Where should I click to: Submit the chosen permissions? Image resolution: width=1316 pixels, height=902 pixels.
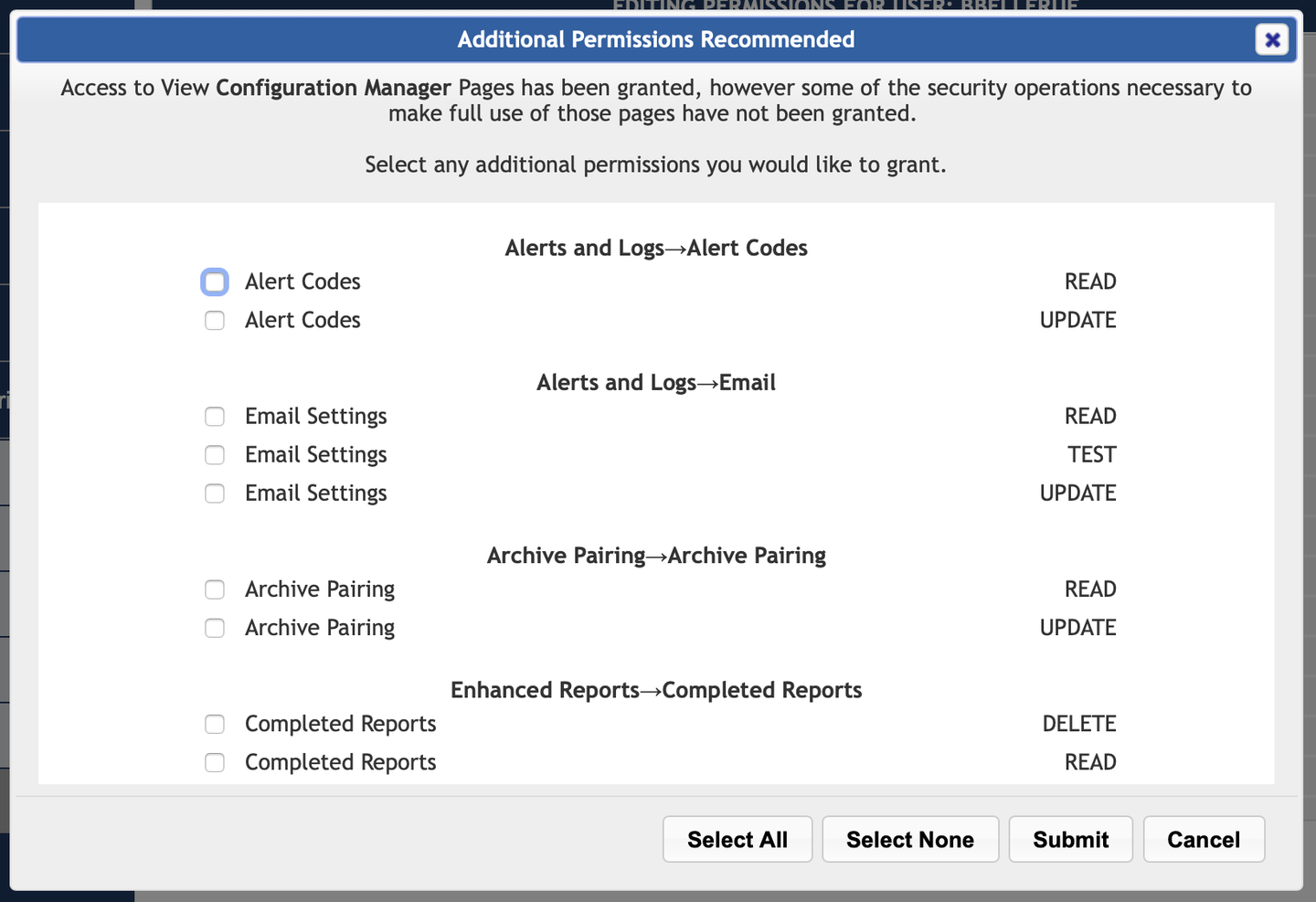(1070, 839)
